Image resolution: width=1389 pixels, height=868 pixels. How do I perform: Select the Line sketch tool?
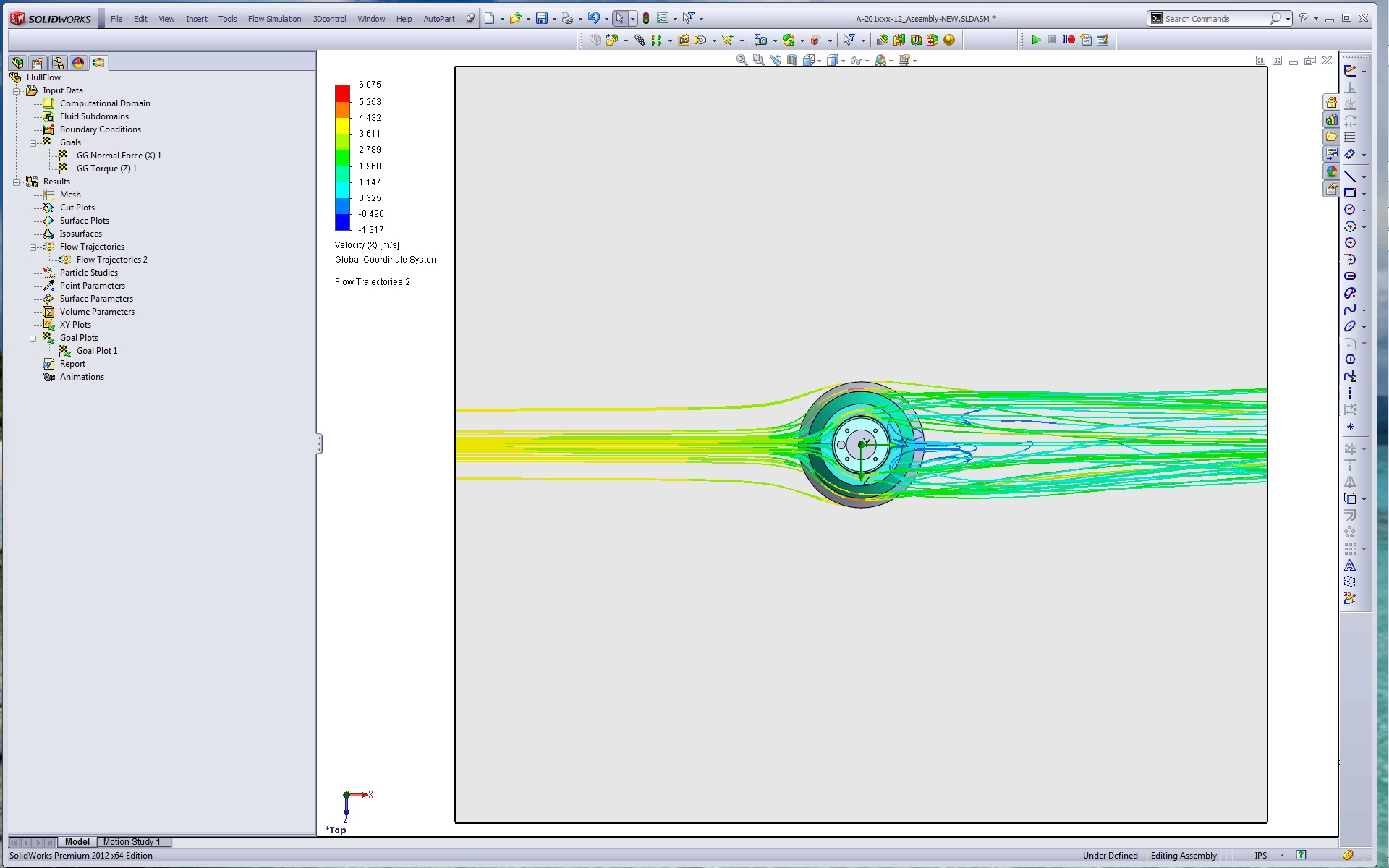click(x=1350, y=176)
